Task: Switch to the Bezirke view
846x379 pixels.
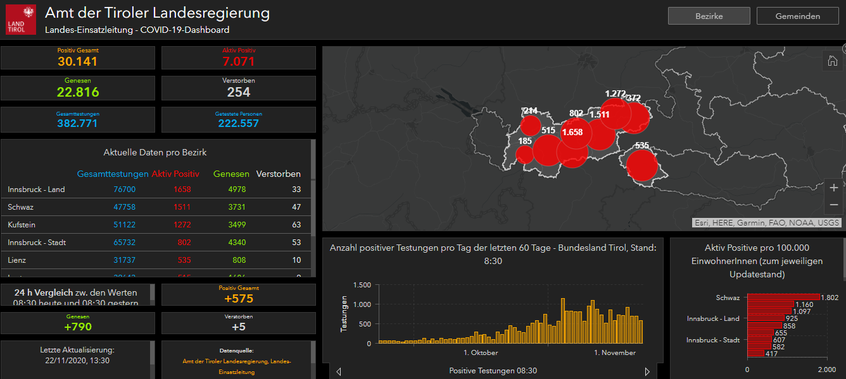Action: (708, 16)
